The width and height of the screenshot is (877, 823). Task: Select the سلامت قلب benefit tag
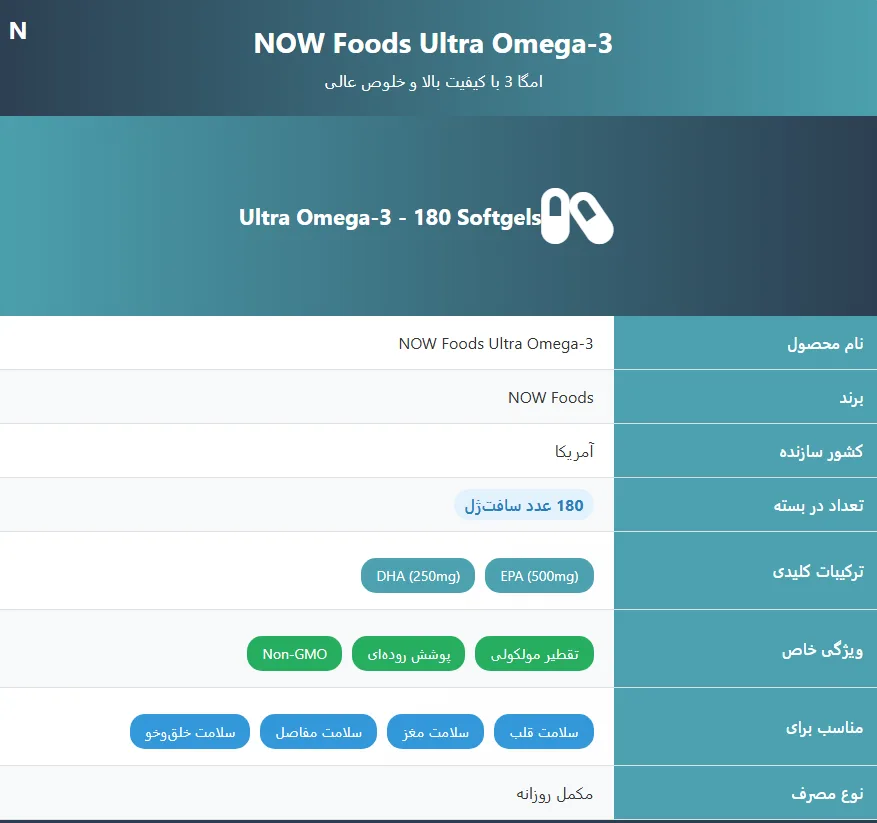pos(544,731)
